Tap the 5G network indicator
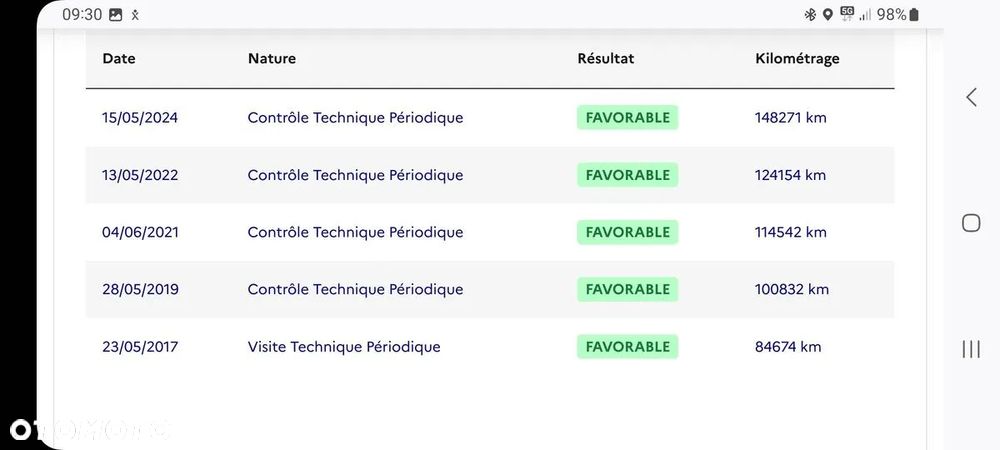 [847, 13]
